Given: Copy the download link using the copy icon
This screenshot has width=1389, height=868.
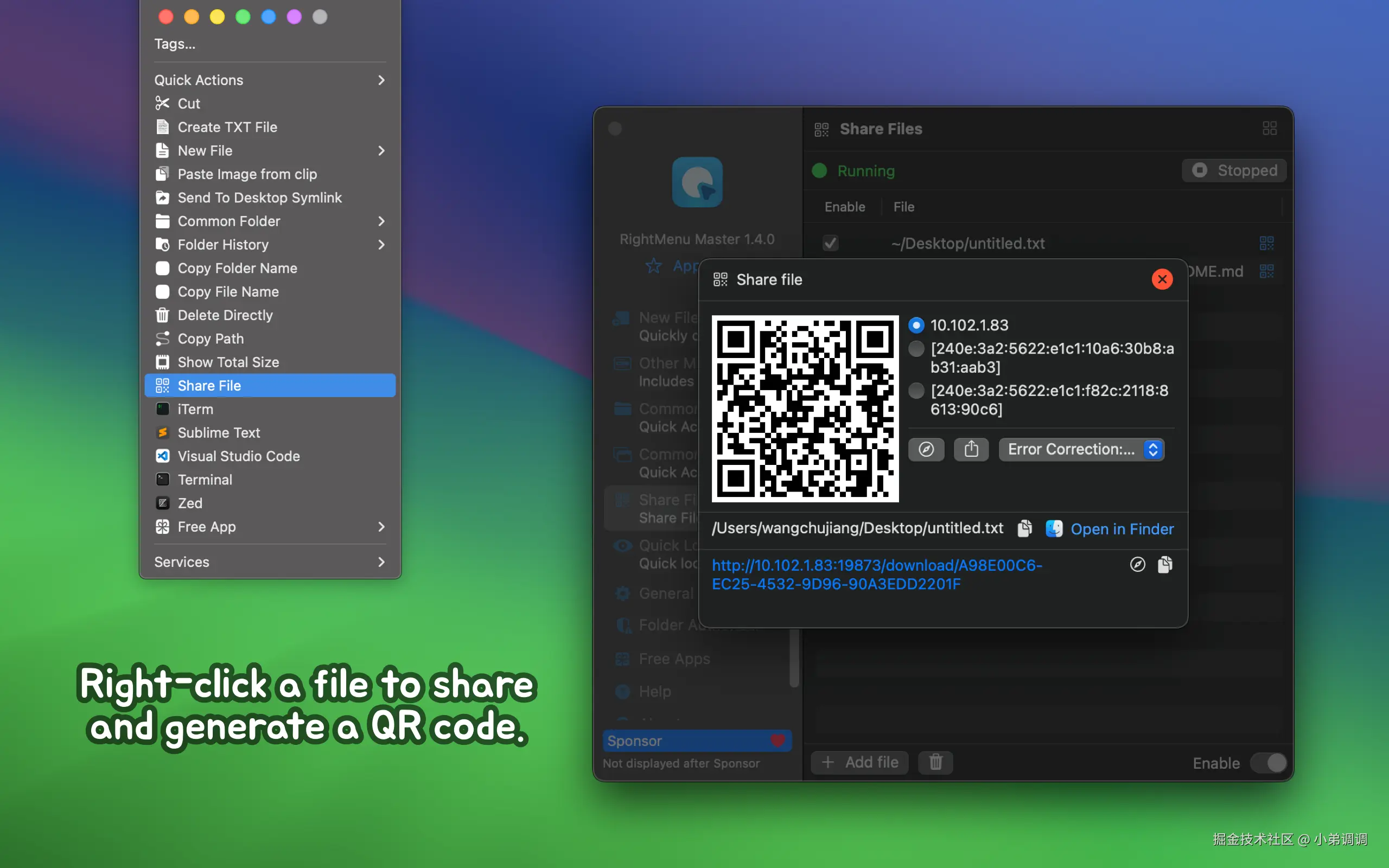Looking at the screenshot, I should coord(1164,565).
